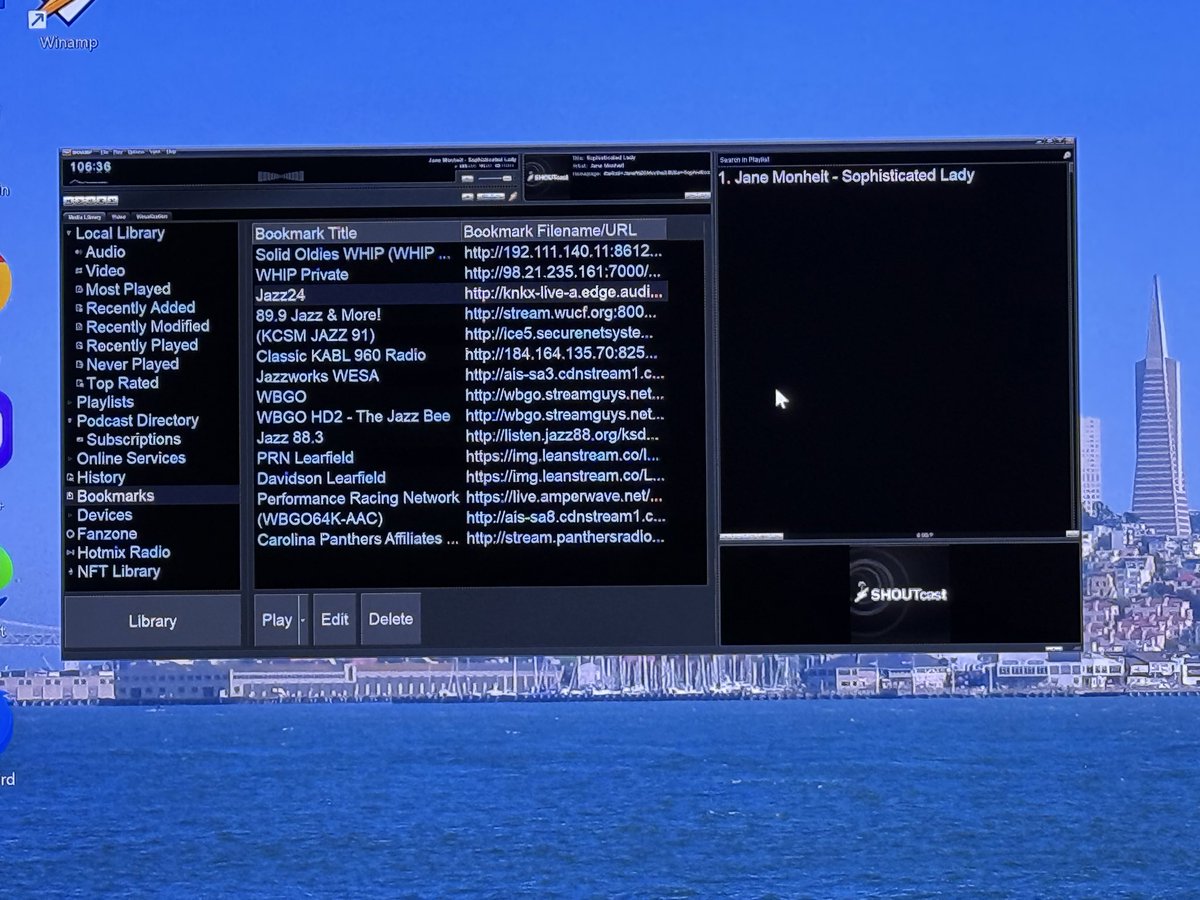Open the Recently Played view

tap(142, 346)
